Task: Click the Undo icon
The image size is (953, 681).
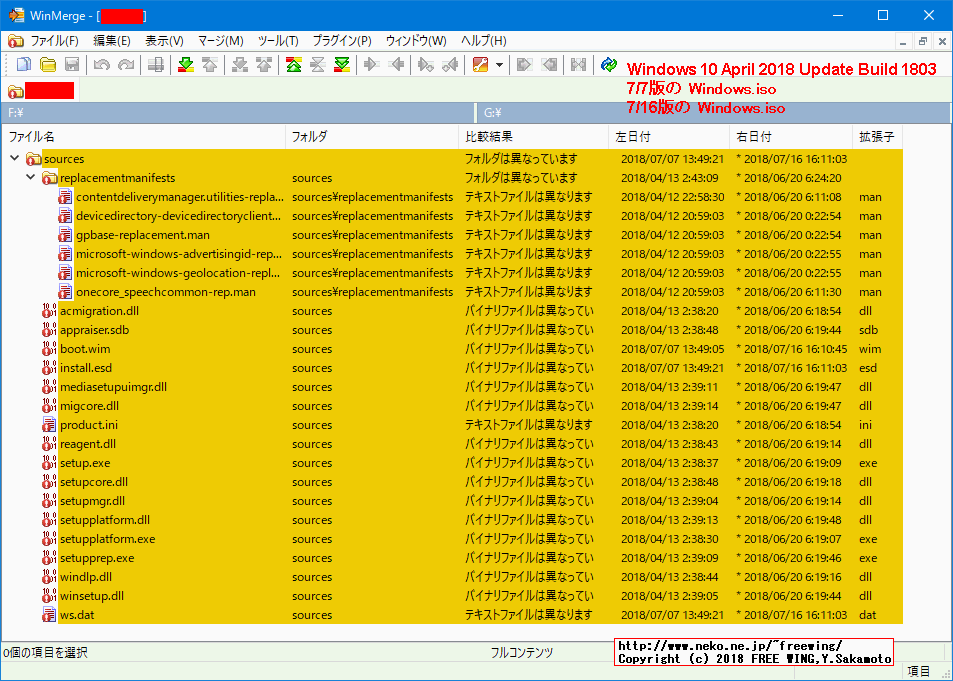Action: [x=100, y=64]
